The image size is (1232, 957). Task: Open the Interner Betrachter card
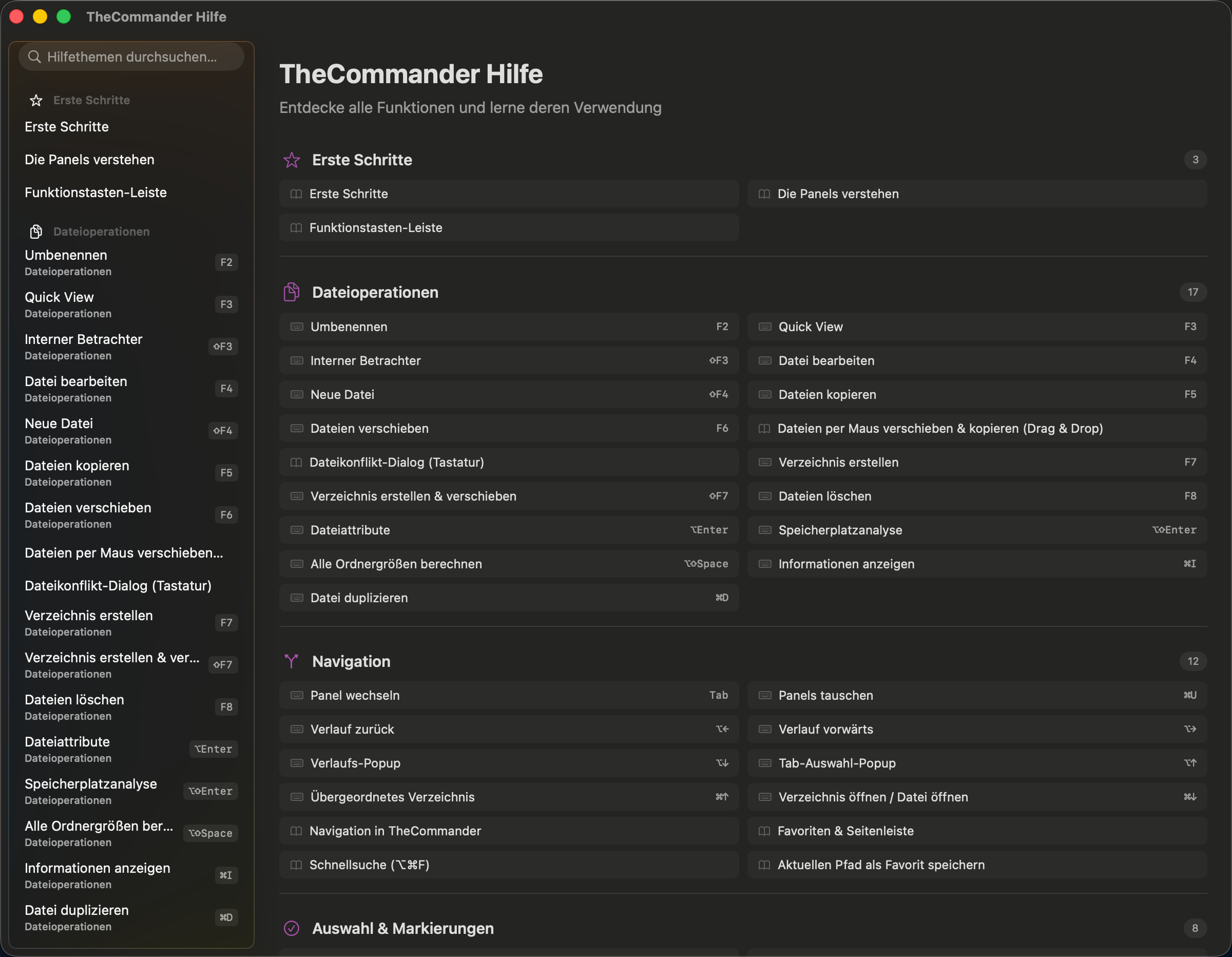pyautogui.click(x=509, y=360)
